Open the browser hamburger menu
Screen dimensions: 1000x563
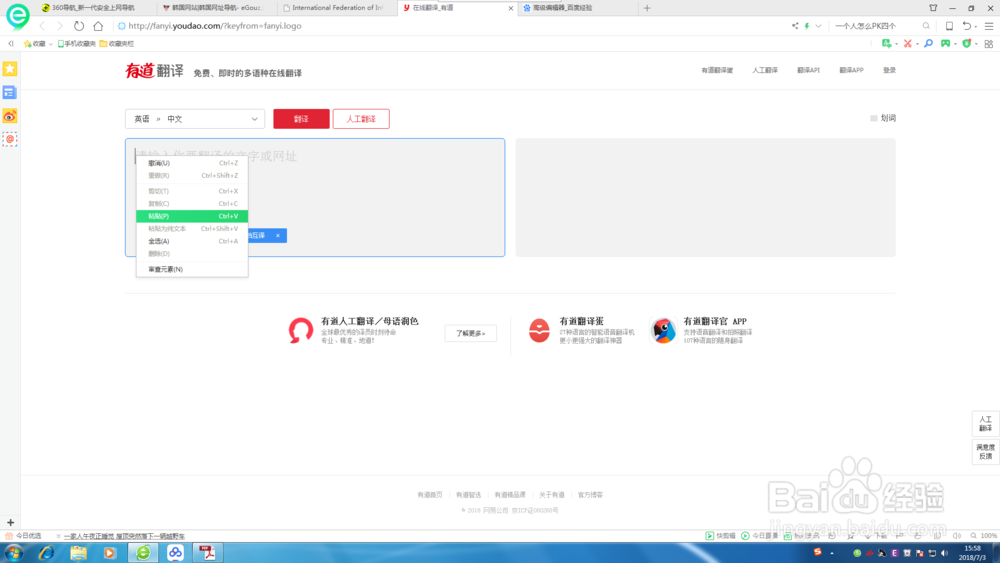click(x=989, y=26)
